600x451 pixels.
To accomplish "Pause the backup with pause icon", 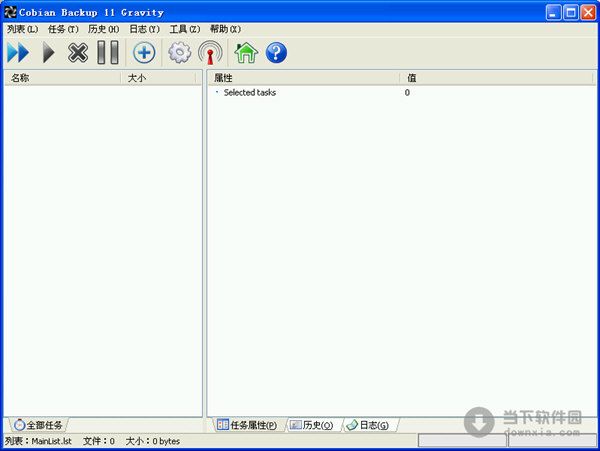I will (x=108, y=52).
